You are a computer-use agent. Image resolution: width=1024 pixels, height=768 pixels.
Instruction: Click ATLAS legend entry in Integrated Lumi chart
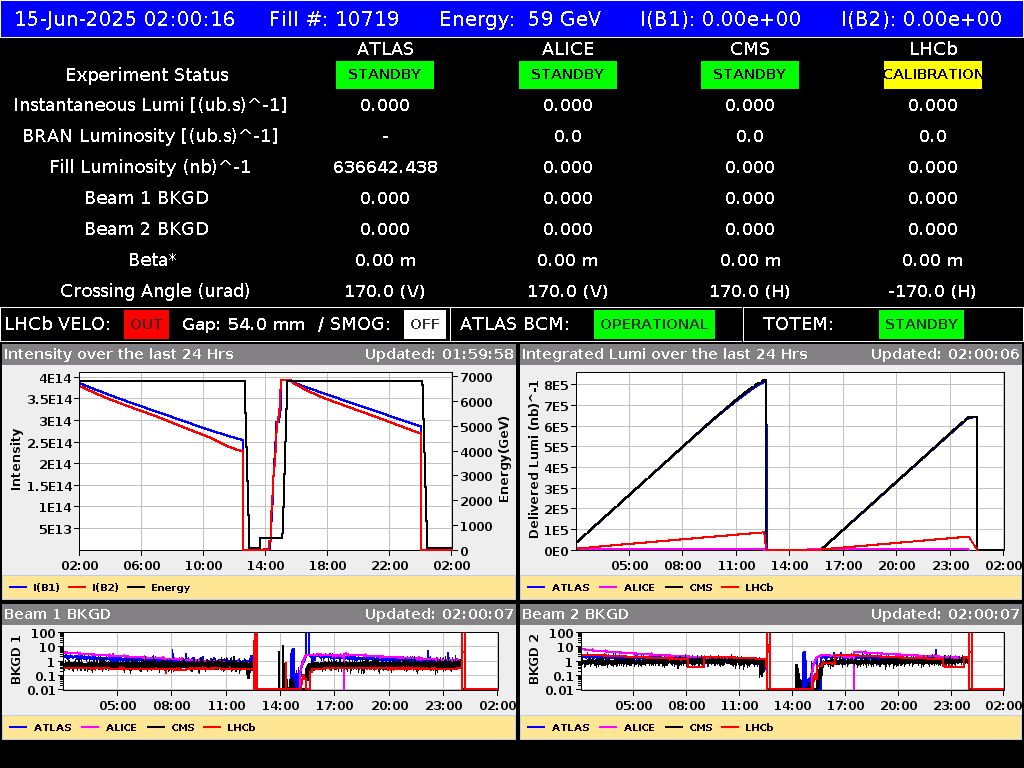coord(558,588)
